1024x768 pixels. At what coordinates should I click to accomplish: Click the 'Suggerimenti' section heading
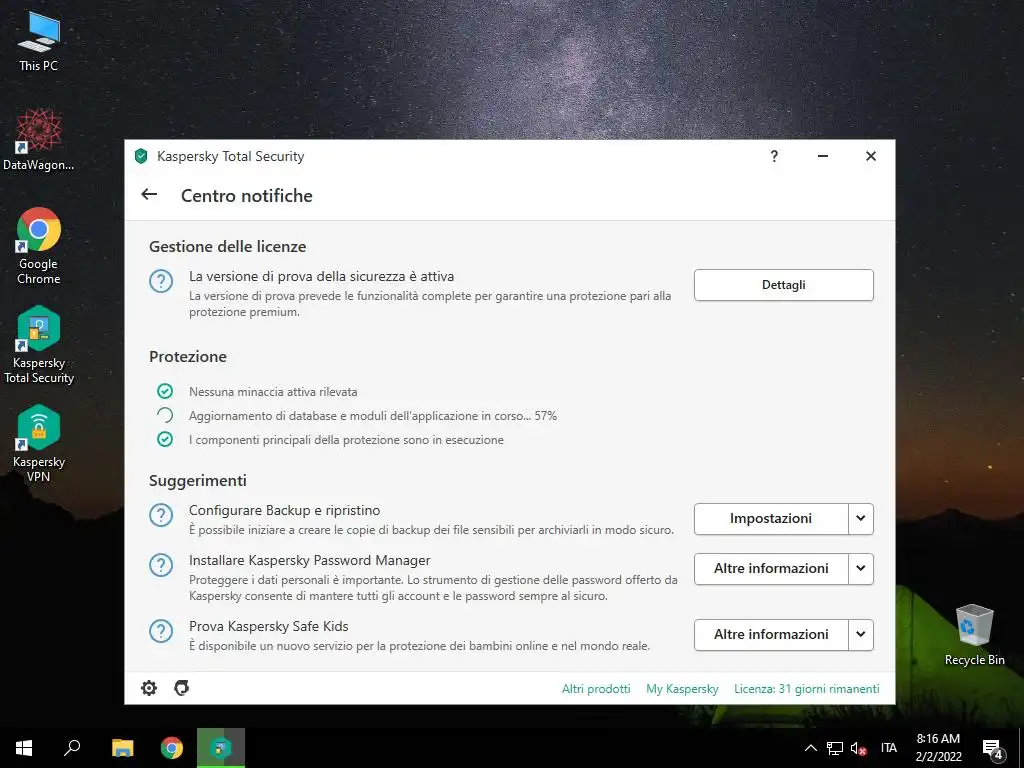(198, 480)
